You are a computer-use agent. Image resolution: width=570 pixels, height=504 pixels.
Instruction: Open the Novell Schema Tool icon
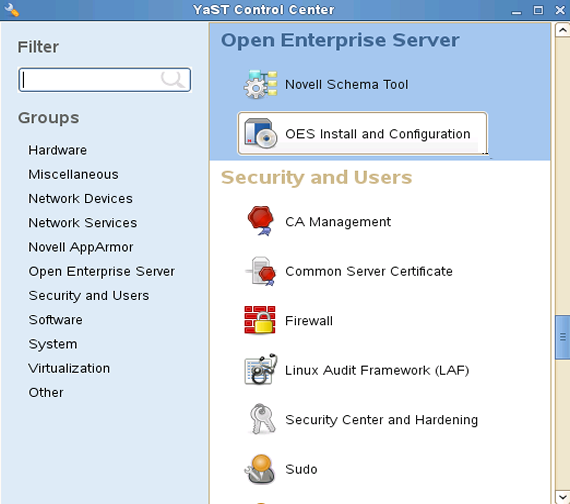coord(260,84)
